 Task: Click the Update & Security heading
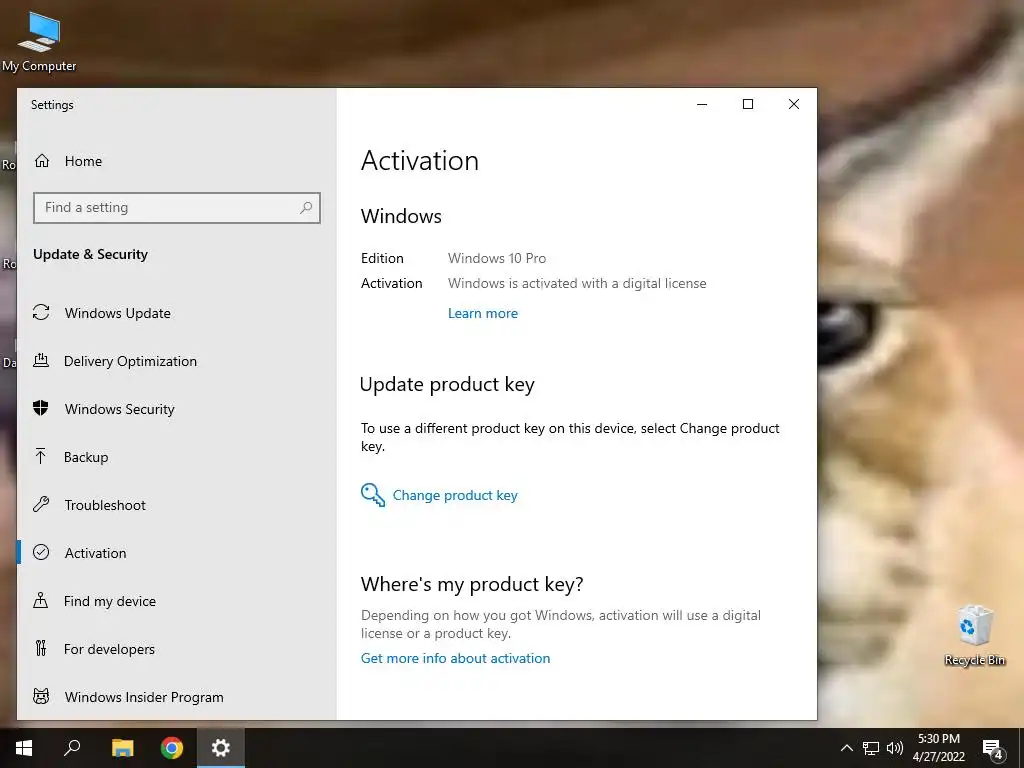90,254
